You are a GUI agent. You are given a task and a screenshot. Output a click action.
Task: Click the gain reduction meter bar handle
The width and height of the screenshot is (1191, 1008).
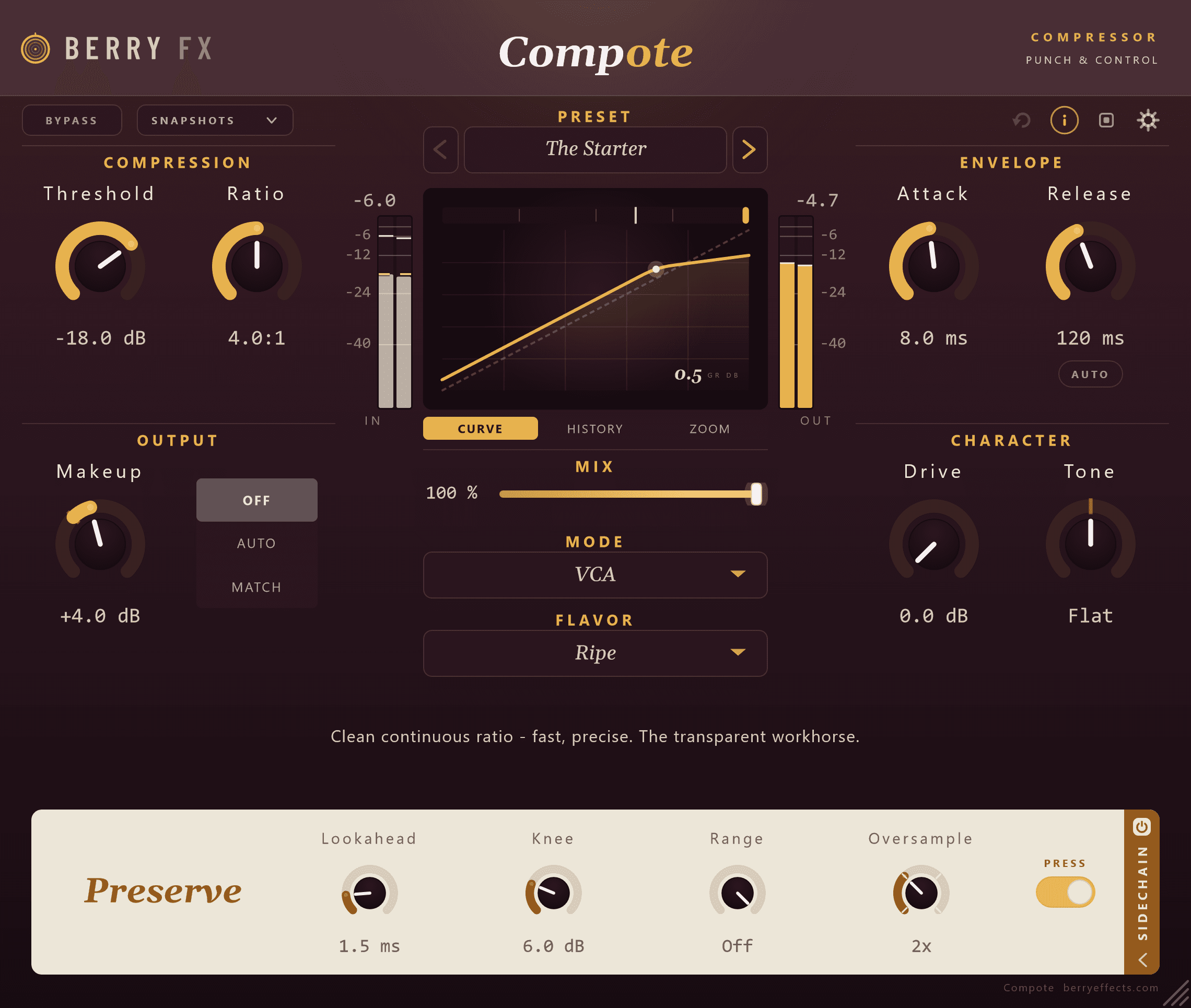[746, 215]
